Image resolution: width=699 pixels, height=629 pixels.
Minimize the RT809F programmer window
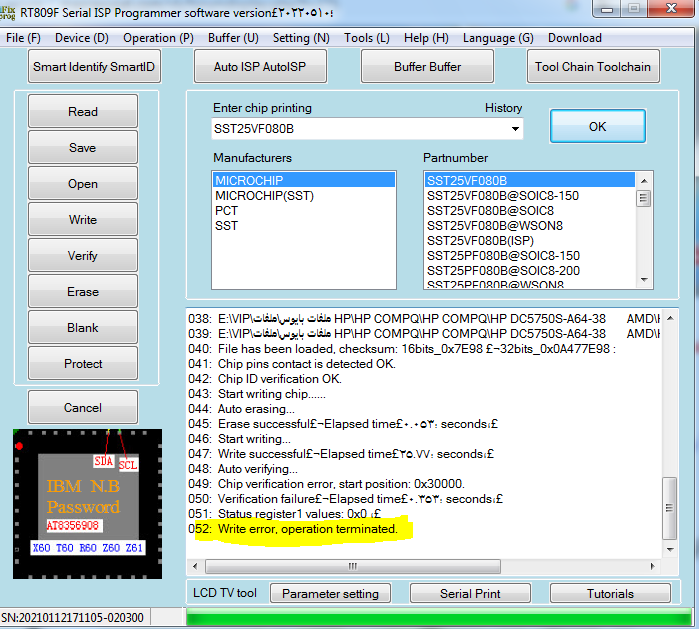[607, 9]
